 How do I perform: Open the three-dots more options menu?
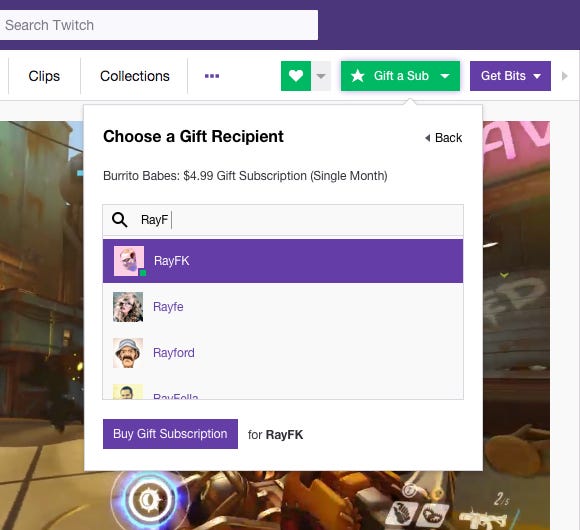coord(212,76)
